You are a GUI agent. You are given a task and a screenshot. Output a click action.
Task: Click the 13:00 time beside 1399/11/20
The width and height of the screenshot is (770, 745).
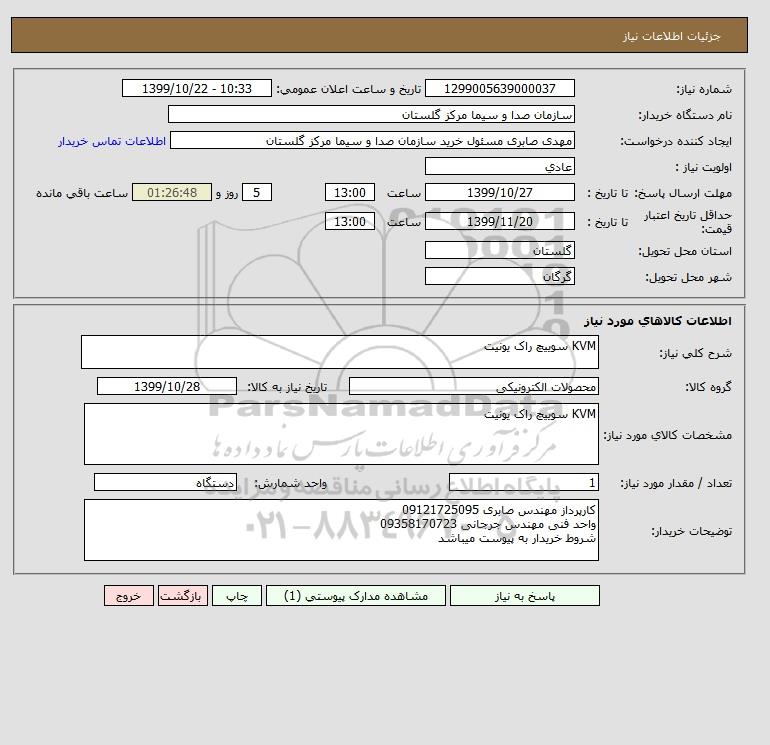click(x=350, y=221)
